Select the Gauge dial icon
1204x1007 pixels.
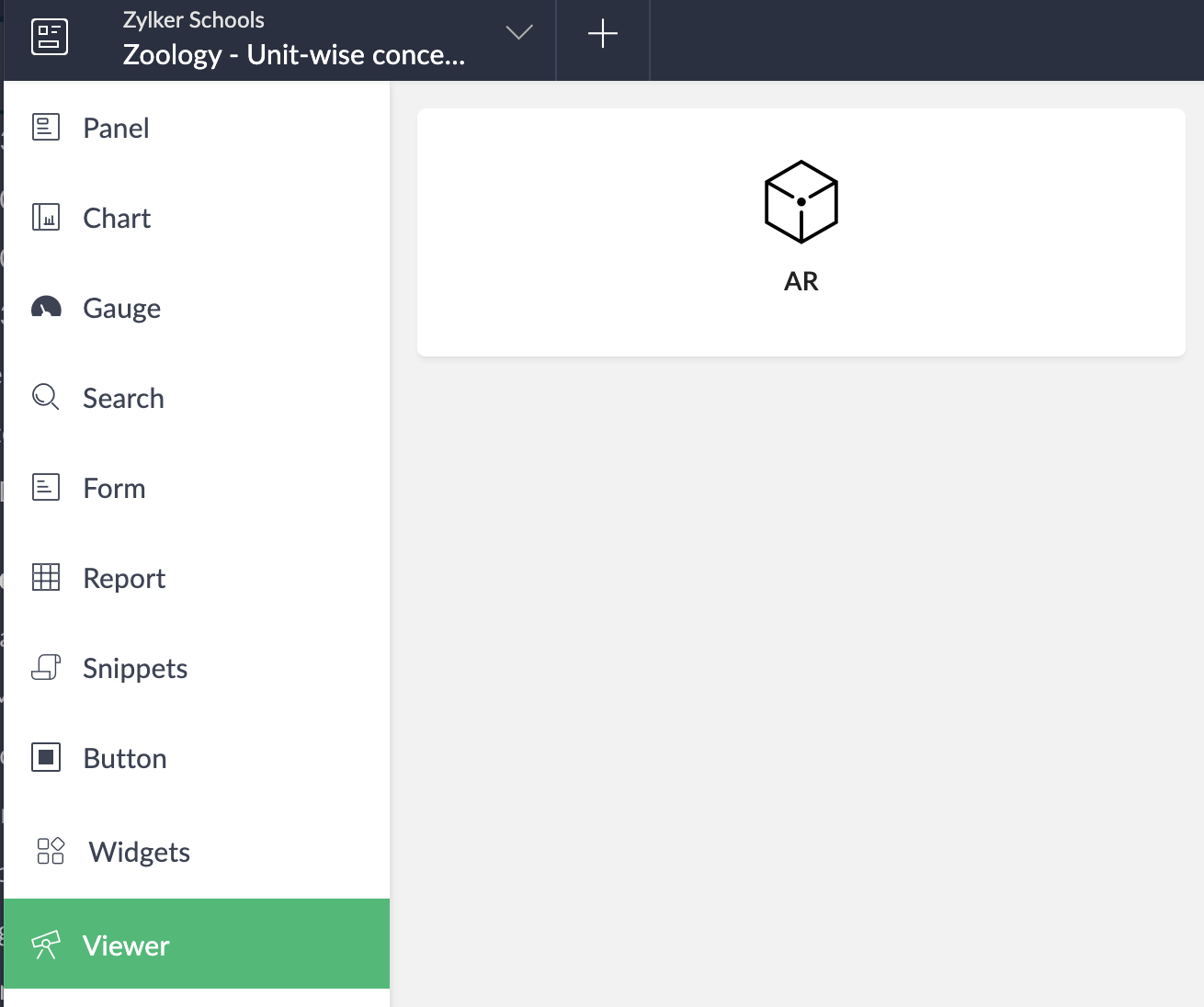(x=46, y=307)
